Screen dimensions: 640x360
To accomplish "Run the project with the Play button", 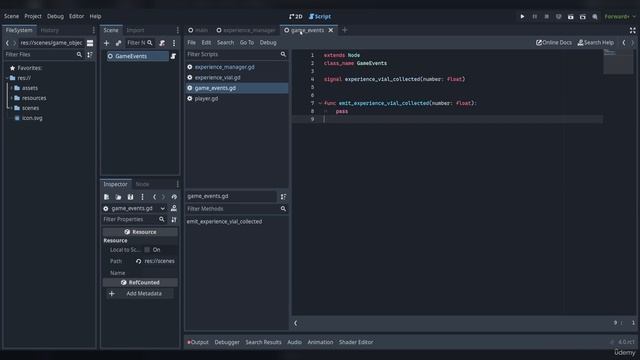I will point(522,17).
